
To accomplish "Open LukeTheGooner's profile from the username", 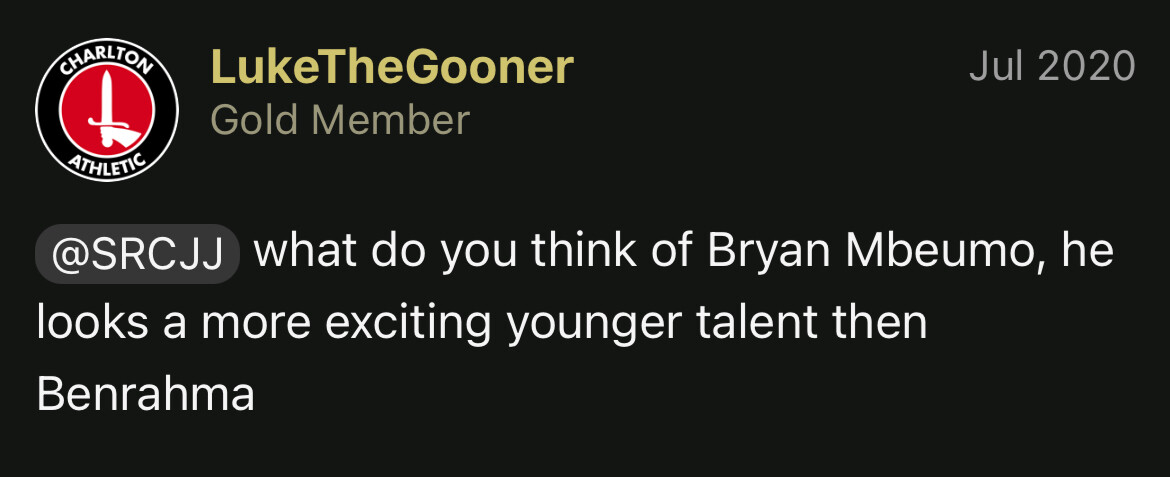I will pyautogui.click(x=392, y=66).
